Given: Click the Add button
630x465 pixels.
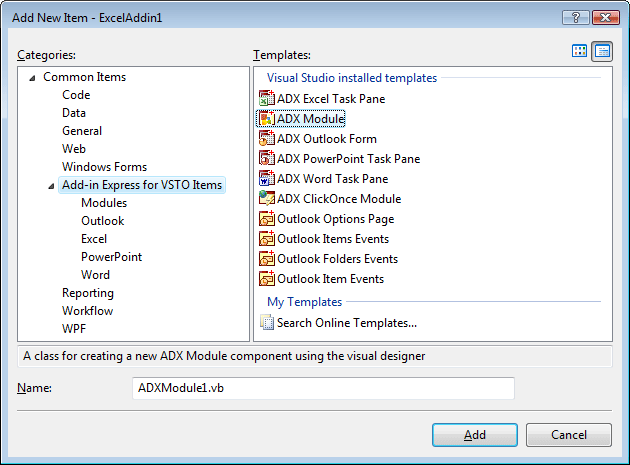Looking at the screenshot, I should [475, 434].
